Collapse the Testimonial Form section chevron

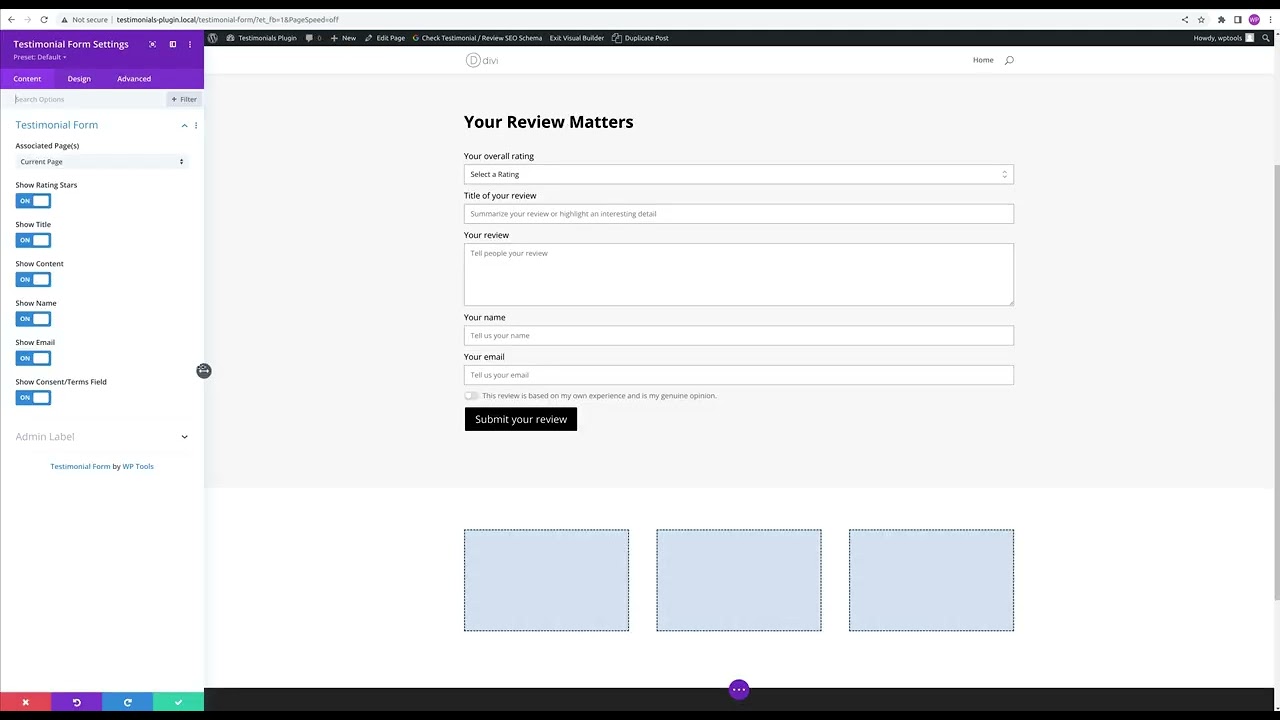point(184,125)
